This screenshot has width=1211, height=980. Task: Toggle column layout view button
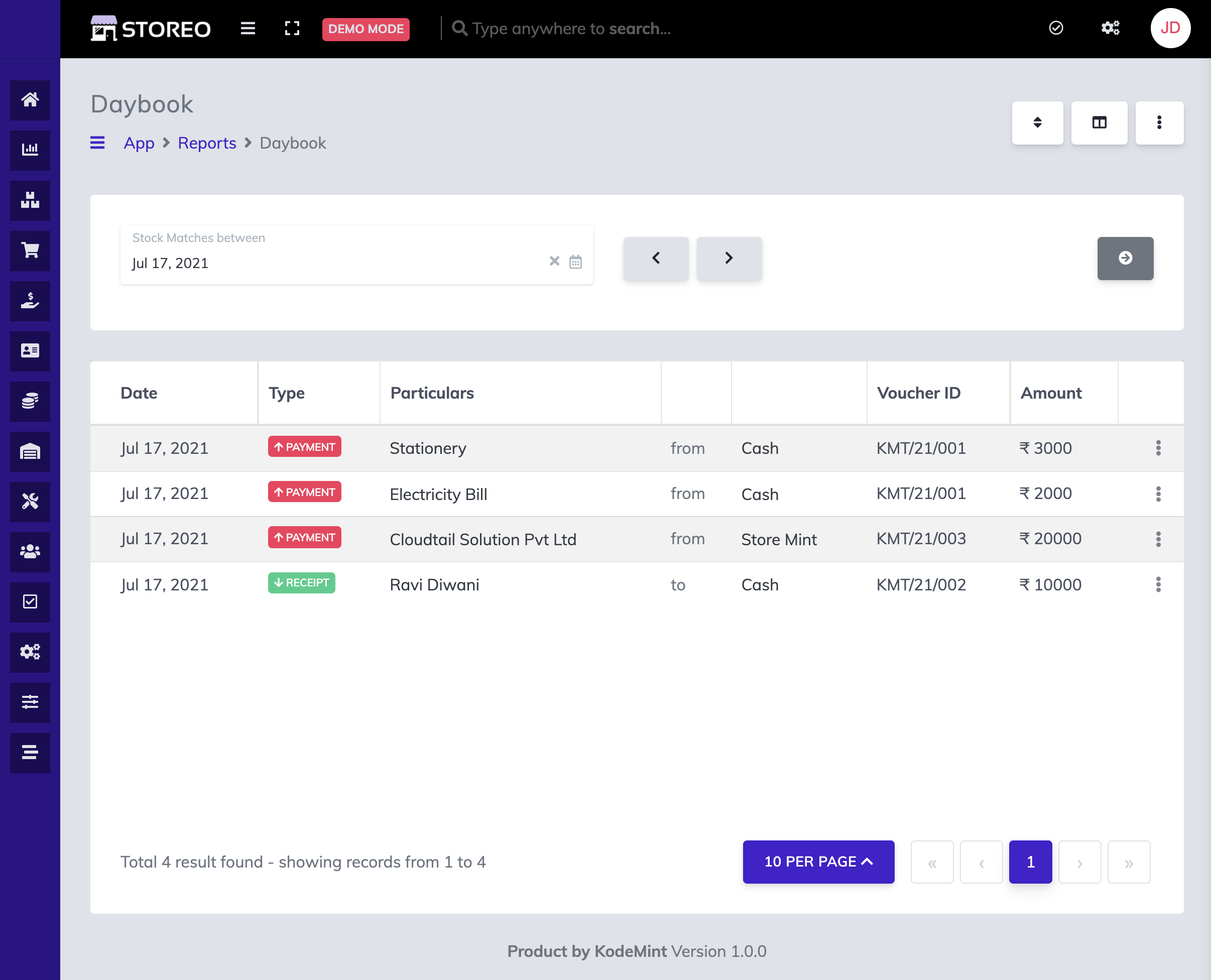(1099, 122)
